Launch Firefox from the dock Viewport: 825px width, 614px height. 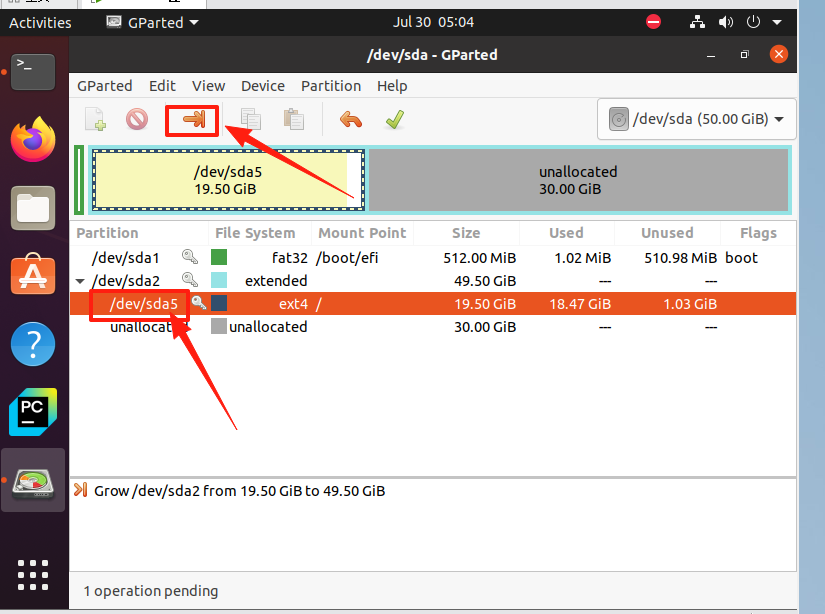click(33, 139)
